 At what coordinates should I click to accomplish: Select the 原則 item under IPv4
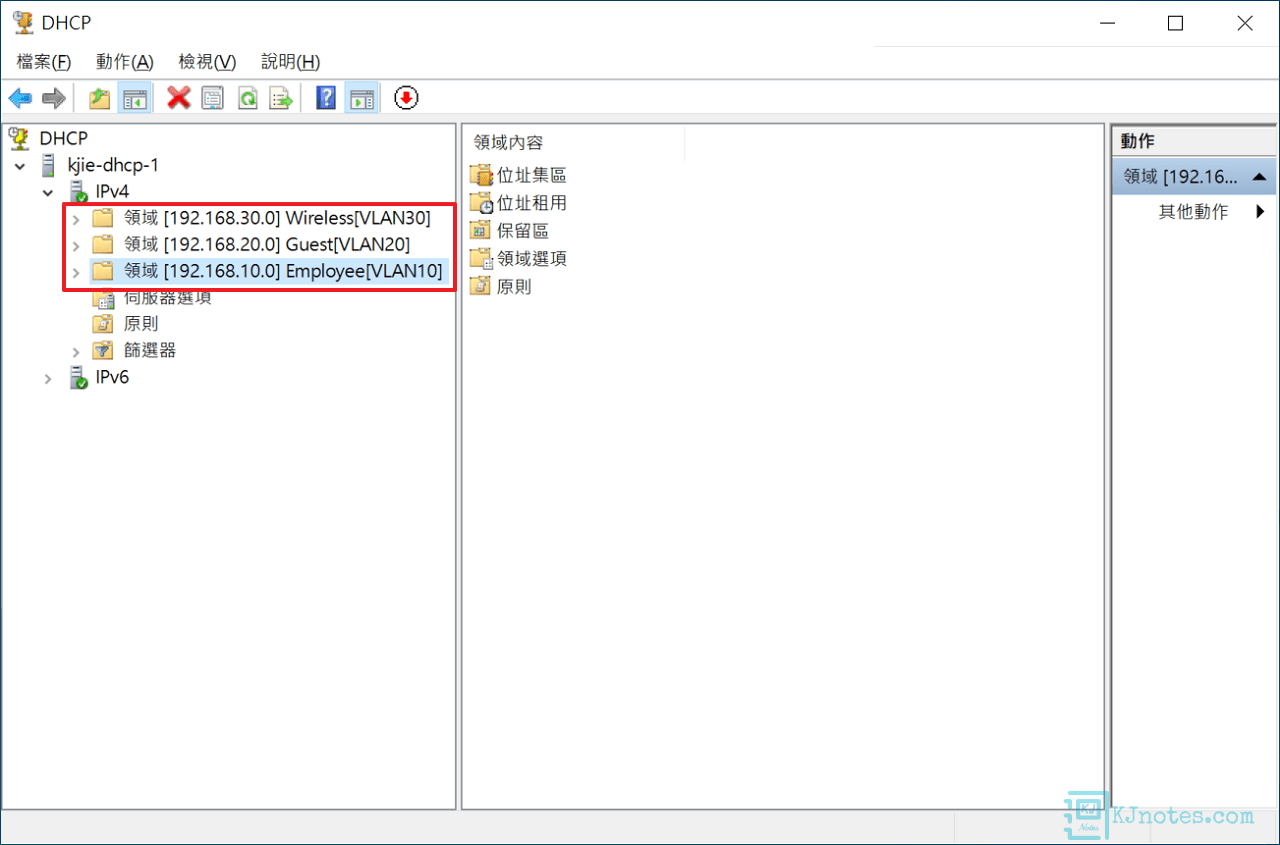141,324
